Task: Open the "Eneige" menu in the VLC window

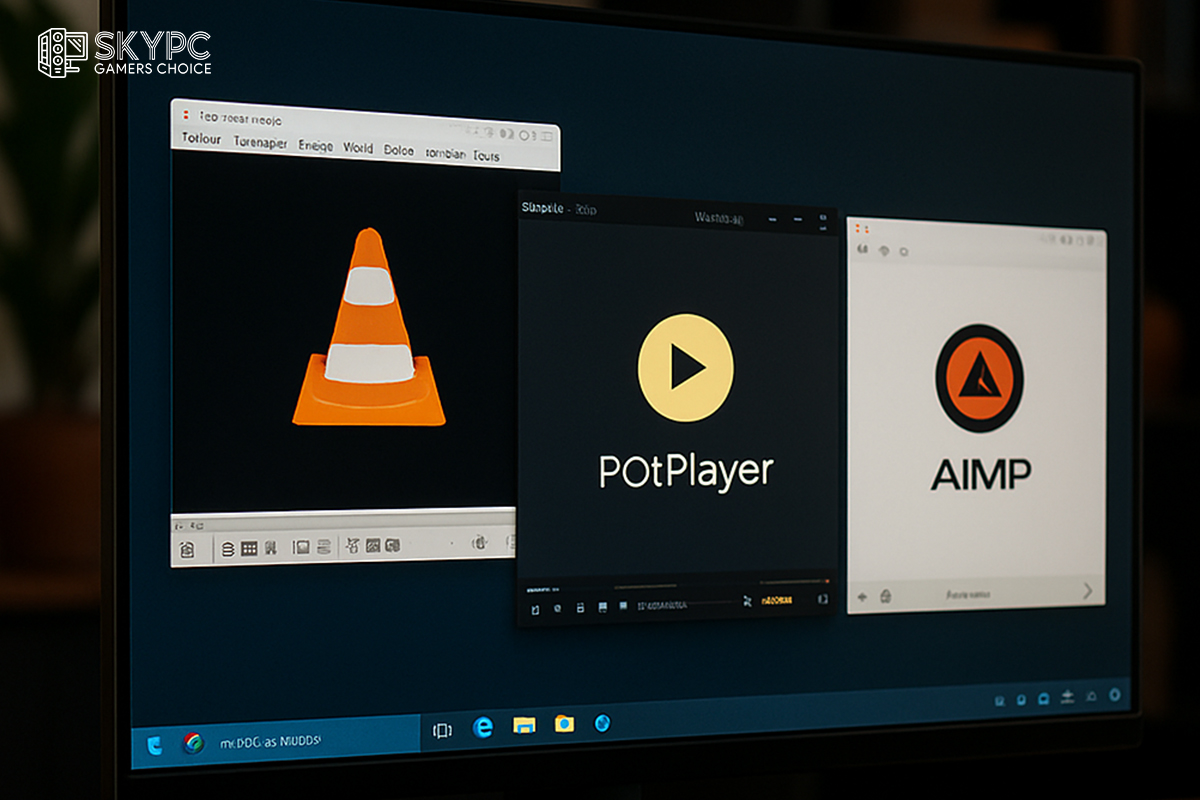Action: click(x=315, y=147)
